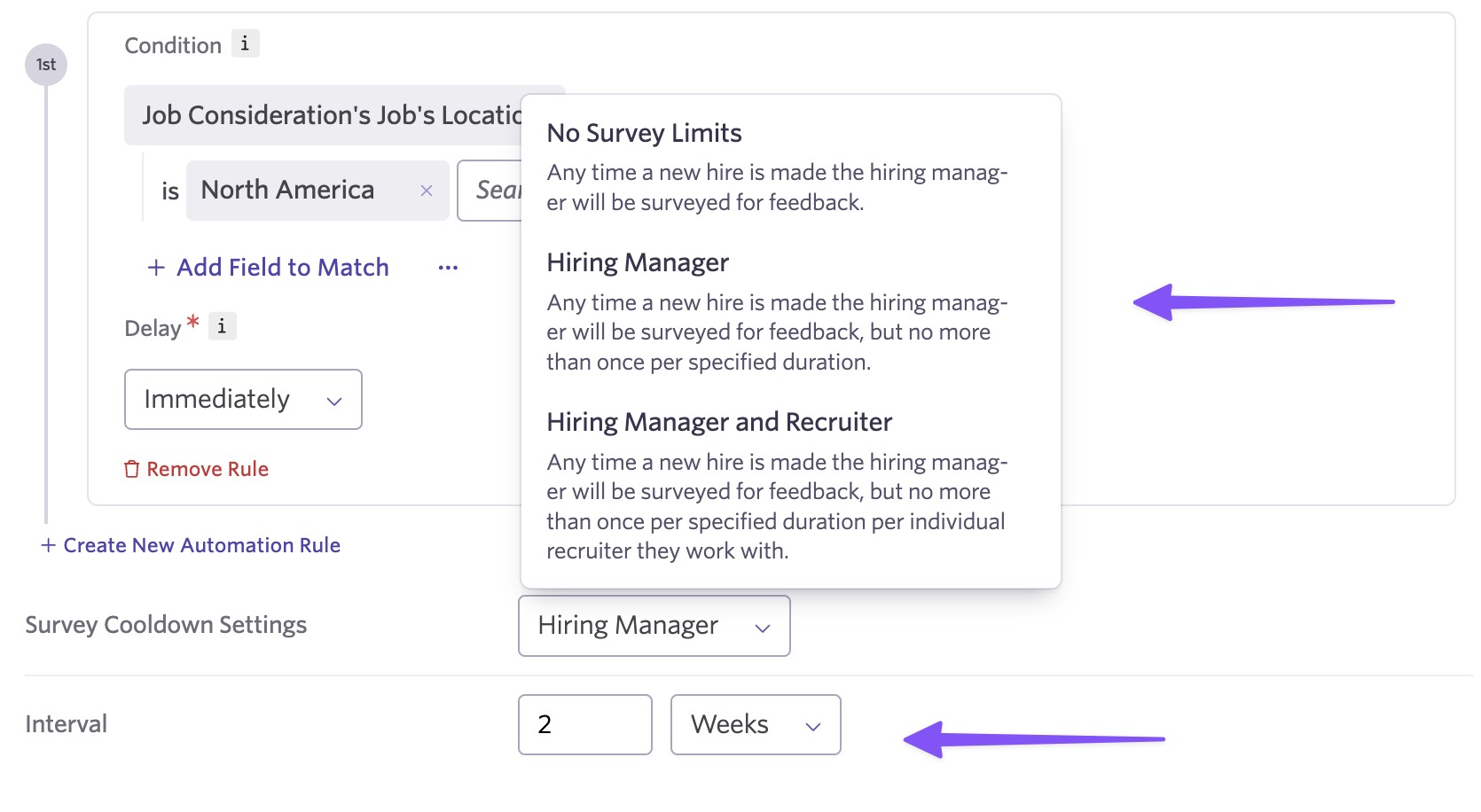The image size is (1481, 812).
Task: Click the Create New Automation Rule link
Action: pos(201,545)
